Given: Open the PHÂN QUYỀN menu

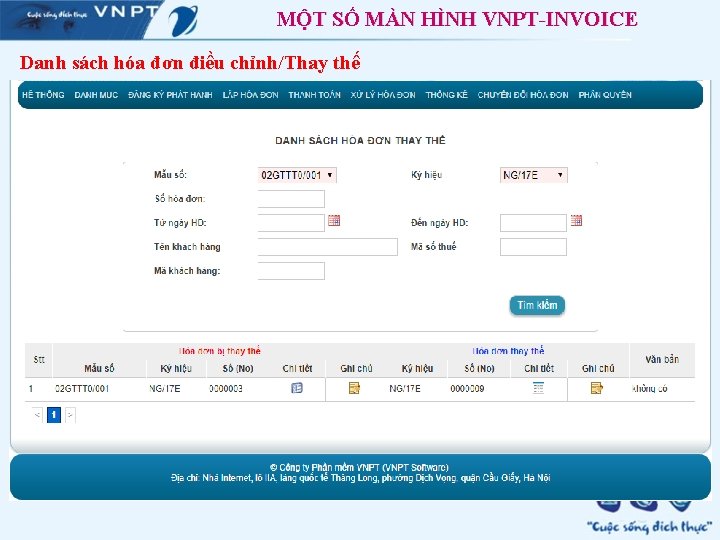Looking at the screenshot, I should 605,95.
